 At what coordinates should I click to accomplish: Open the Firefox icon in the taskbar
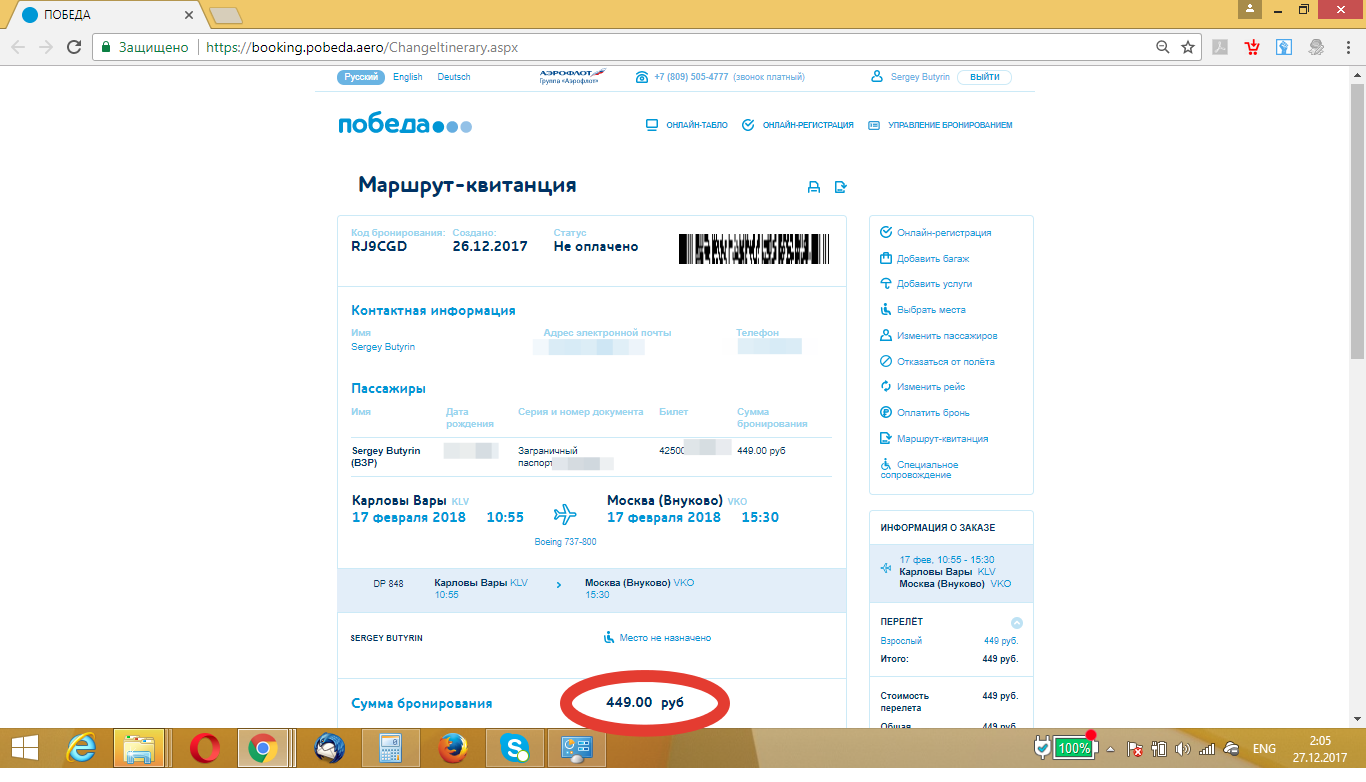tap(452, 748)
